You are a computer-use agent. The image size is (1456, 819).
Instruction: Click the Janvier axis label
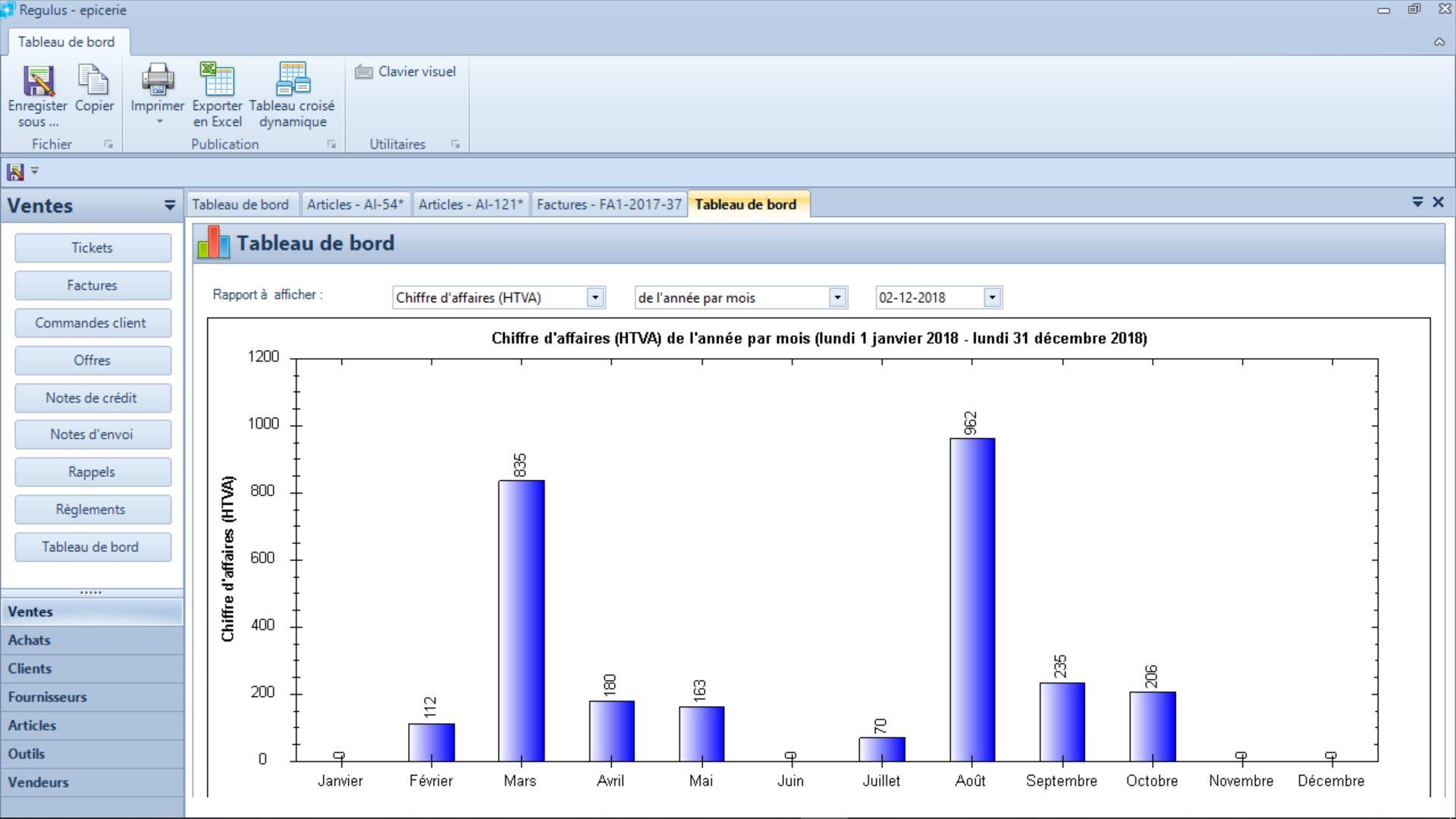pyautogui.click(x=340, y=780)
